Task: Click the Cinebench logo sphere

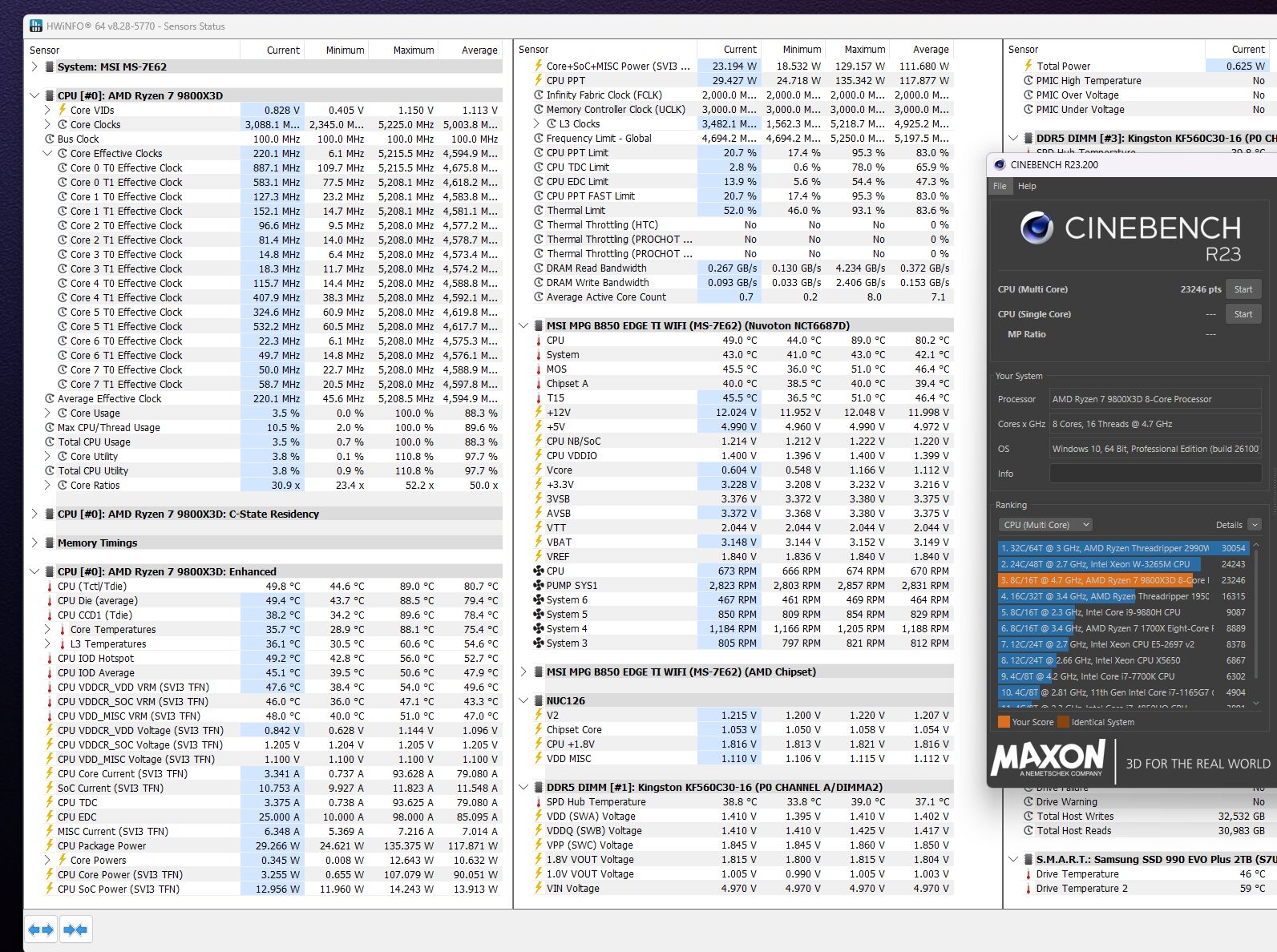Action: coord(1037,228)
